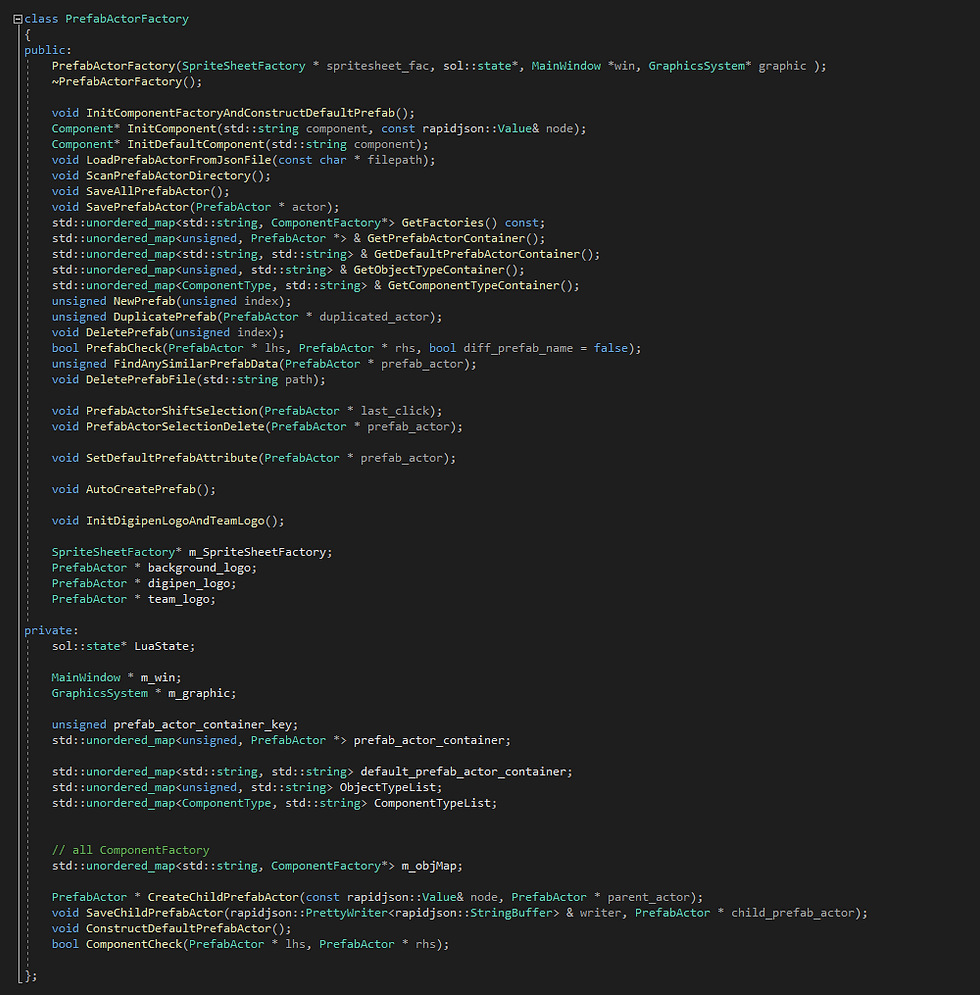Viewport: 980px width, 995px height.
Task: Click prefab_actor_container_key variable
Action: point(202,725)
